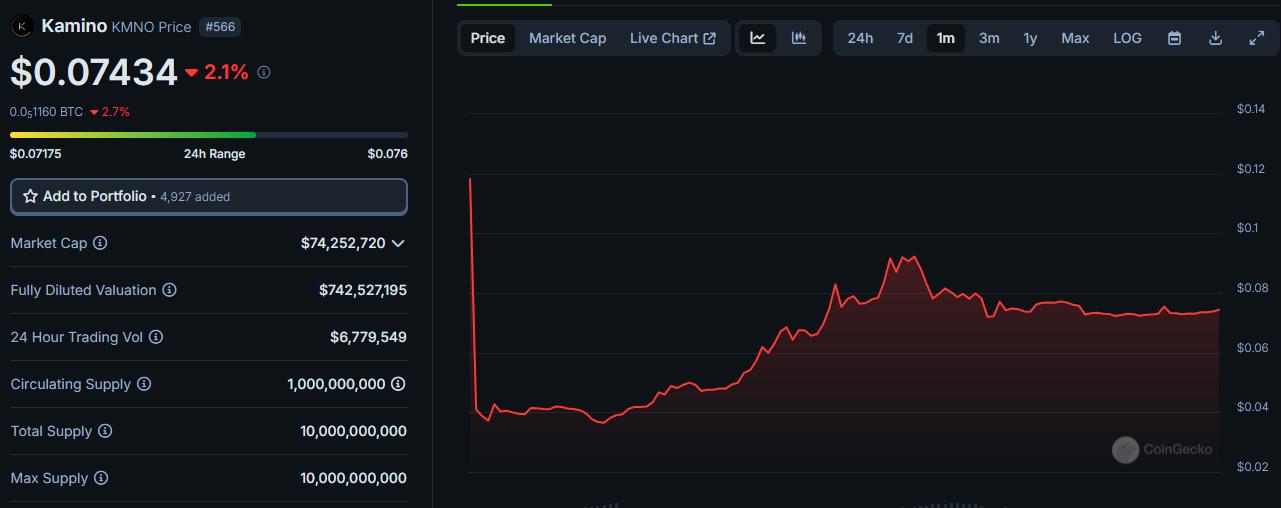Viewport: 1281px width, 508px height.
Task: Click the 2.7% BTC change text
Action: tap(116, 112)
